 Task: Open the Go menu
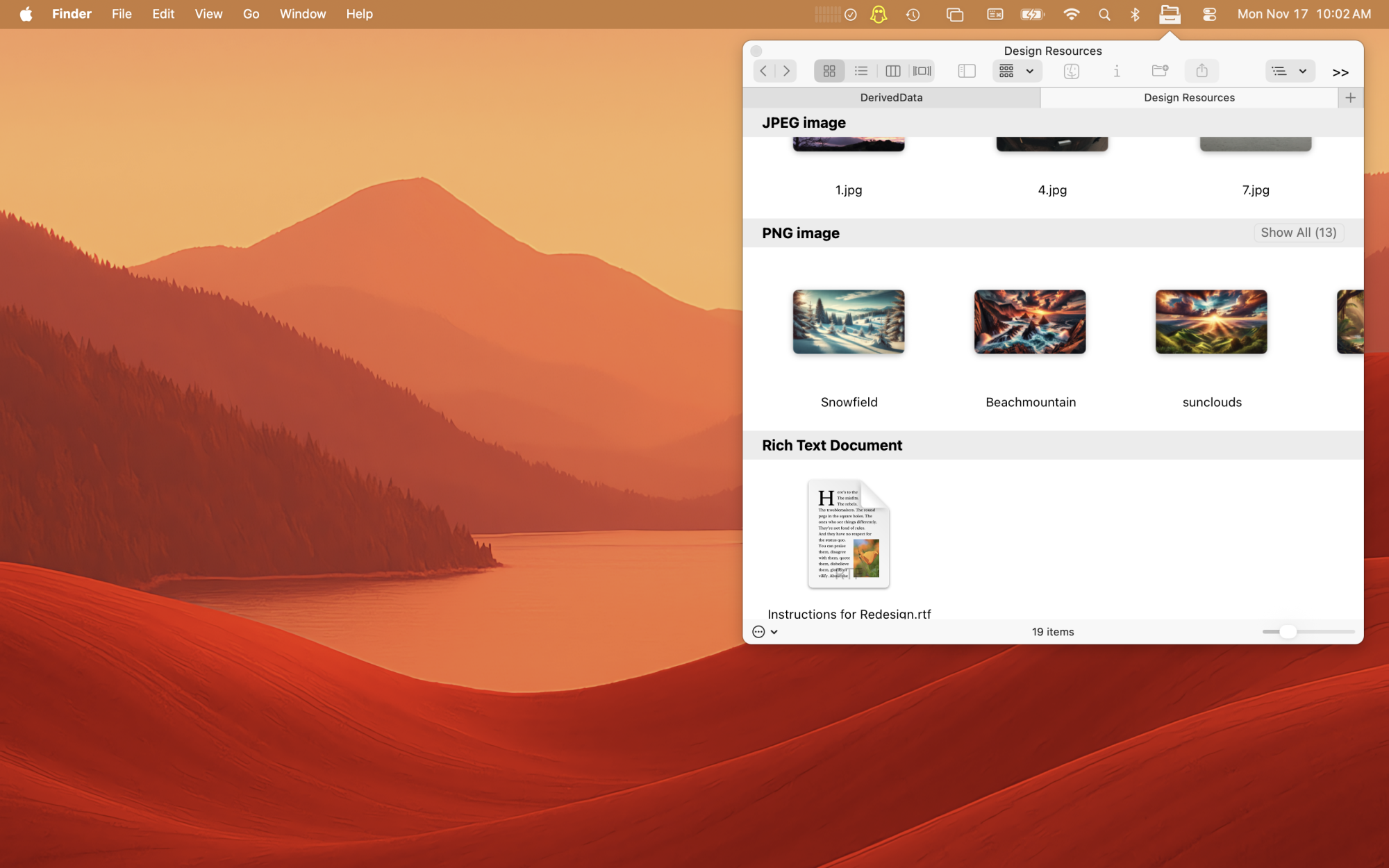tap(251, 13)
